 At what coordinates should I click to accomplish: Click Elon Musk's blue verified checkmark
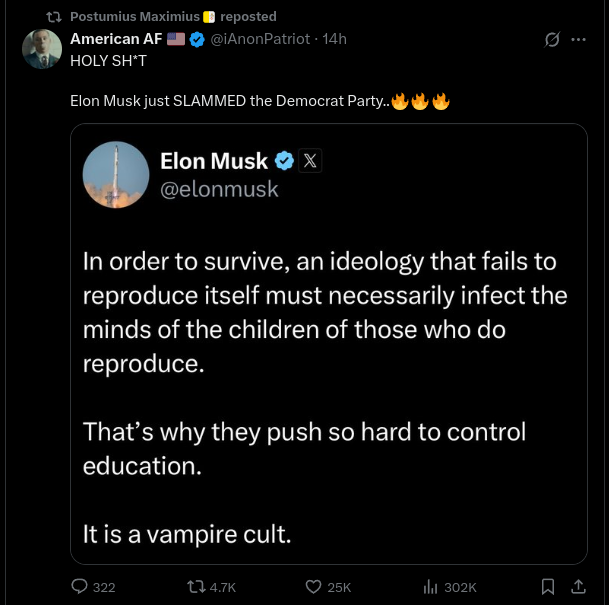[x=284, y=161]
